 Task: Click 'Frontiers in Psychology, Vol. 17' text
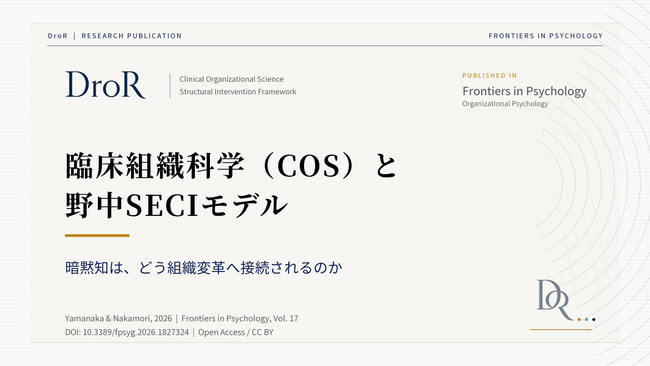coord(240,318)
